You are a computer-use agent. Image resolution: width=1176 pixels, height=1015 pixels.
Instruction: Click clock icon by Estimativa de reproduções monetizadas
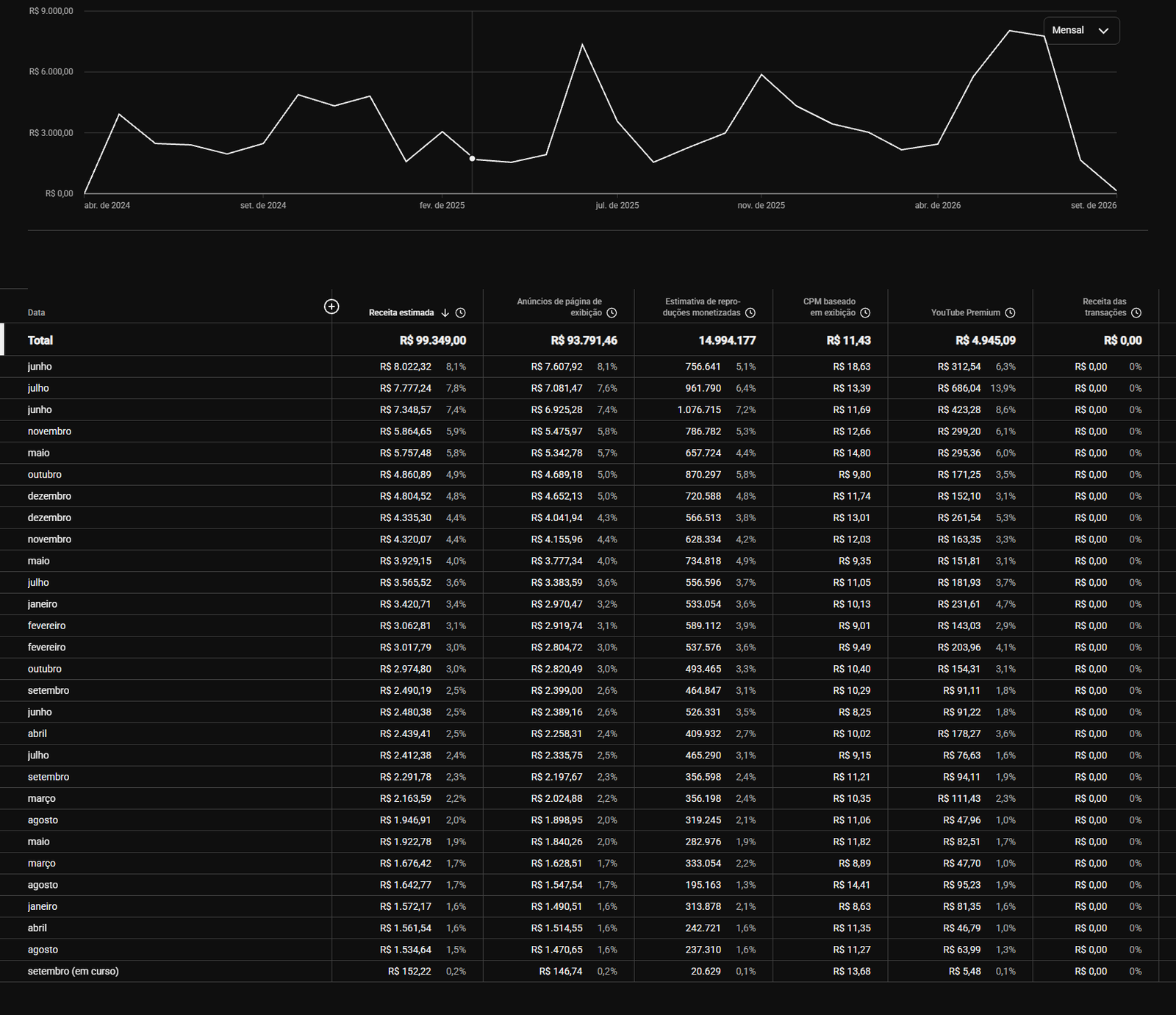click(750, 313)
